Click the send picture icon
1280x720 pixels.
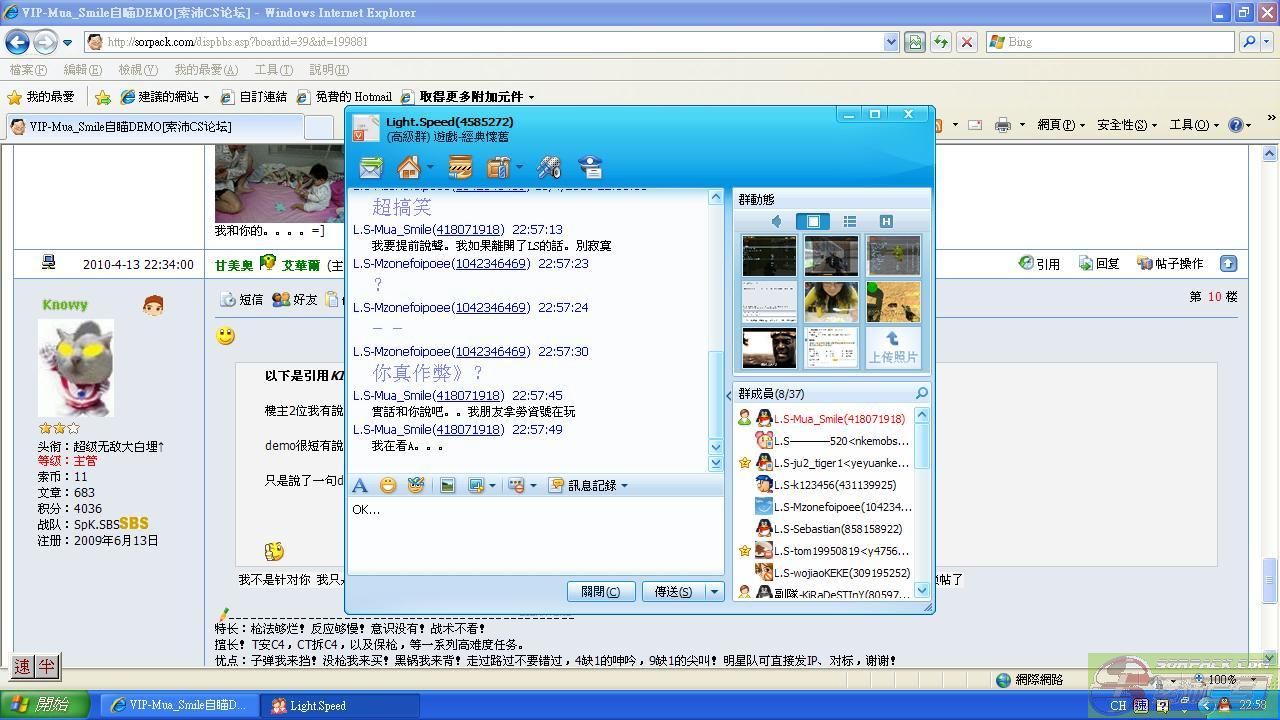447,486
